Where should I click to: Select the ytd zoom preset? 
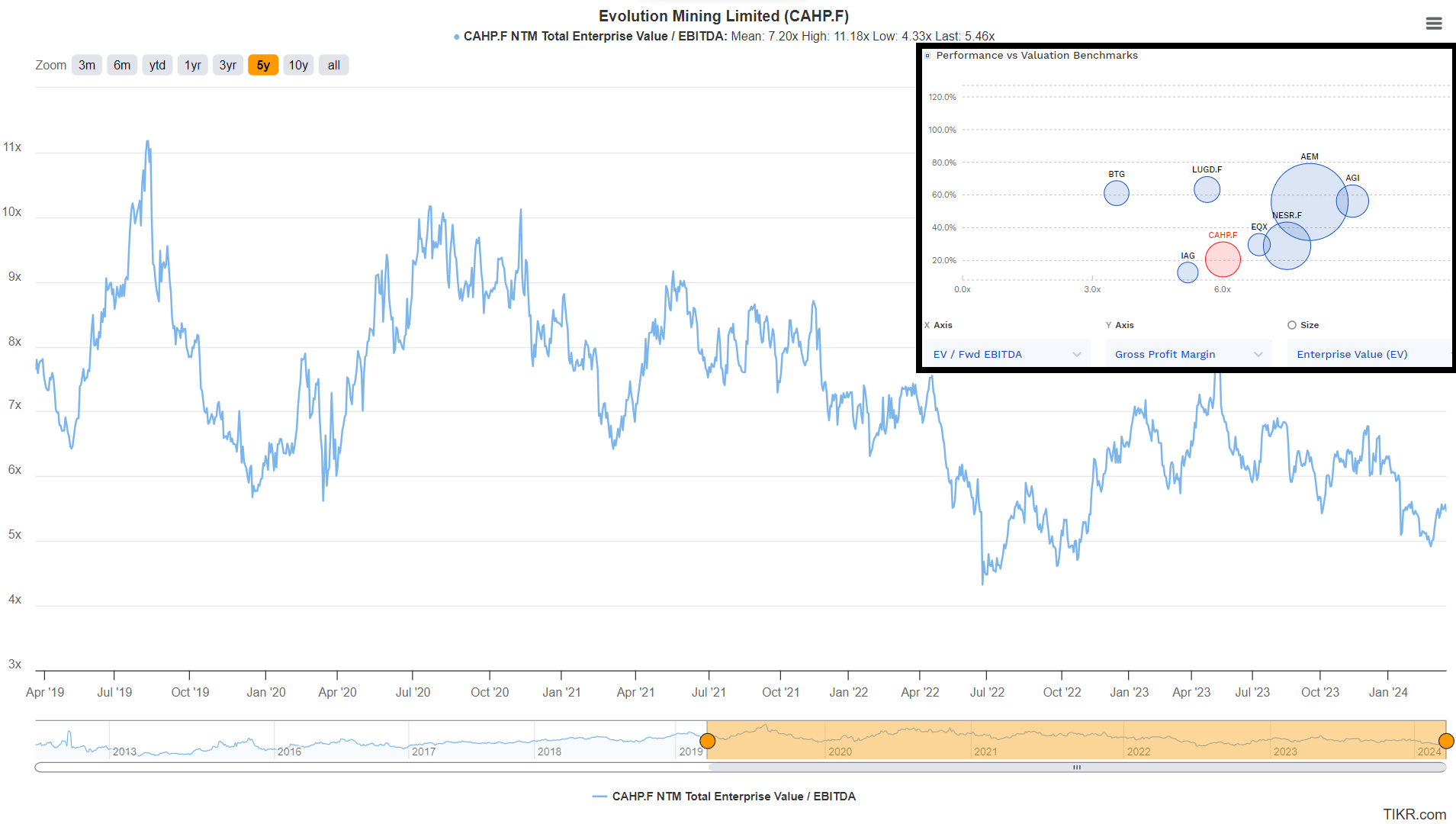pos(157,65)
